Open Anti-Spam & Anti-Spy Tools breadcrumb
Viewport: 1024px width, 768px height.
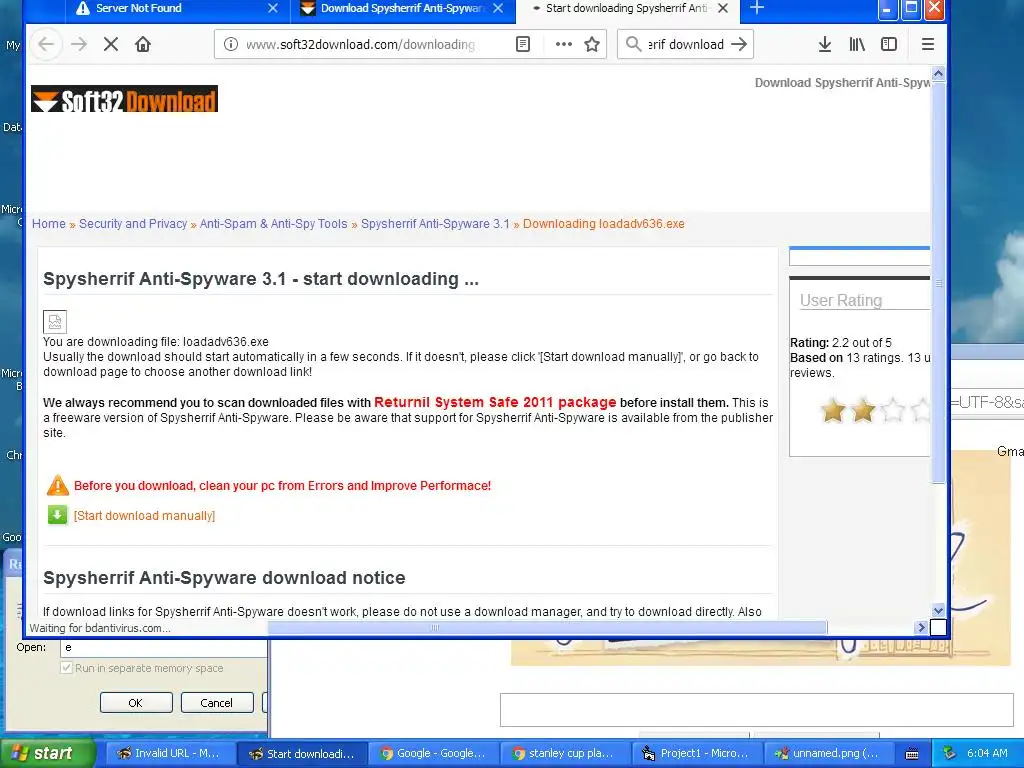274,224
